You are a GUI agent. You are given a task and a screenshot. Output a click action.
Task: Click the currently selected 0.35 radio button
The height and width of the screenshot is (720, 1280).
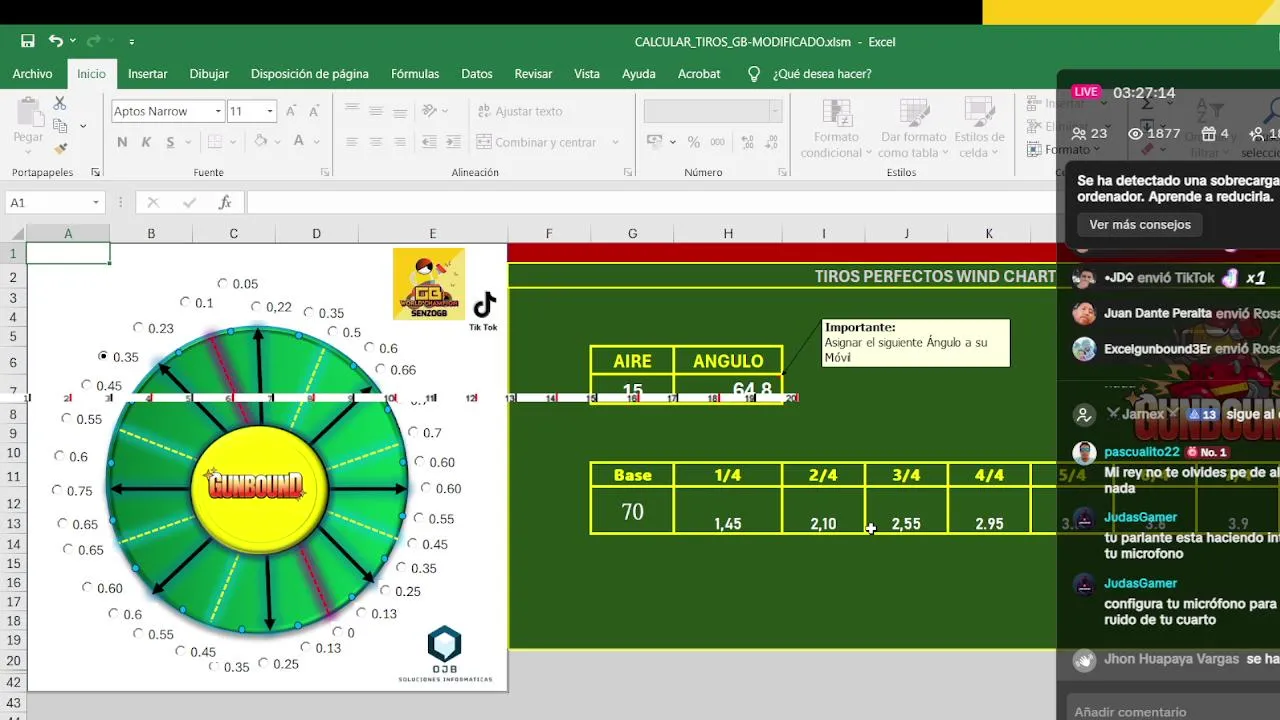tap(103, 356)
